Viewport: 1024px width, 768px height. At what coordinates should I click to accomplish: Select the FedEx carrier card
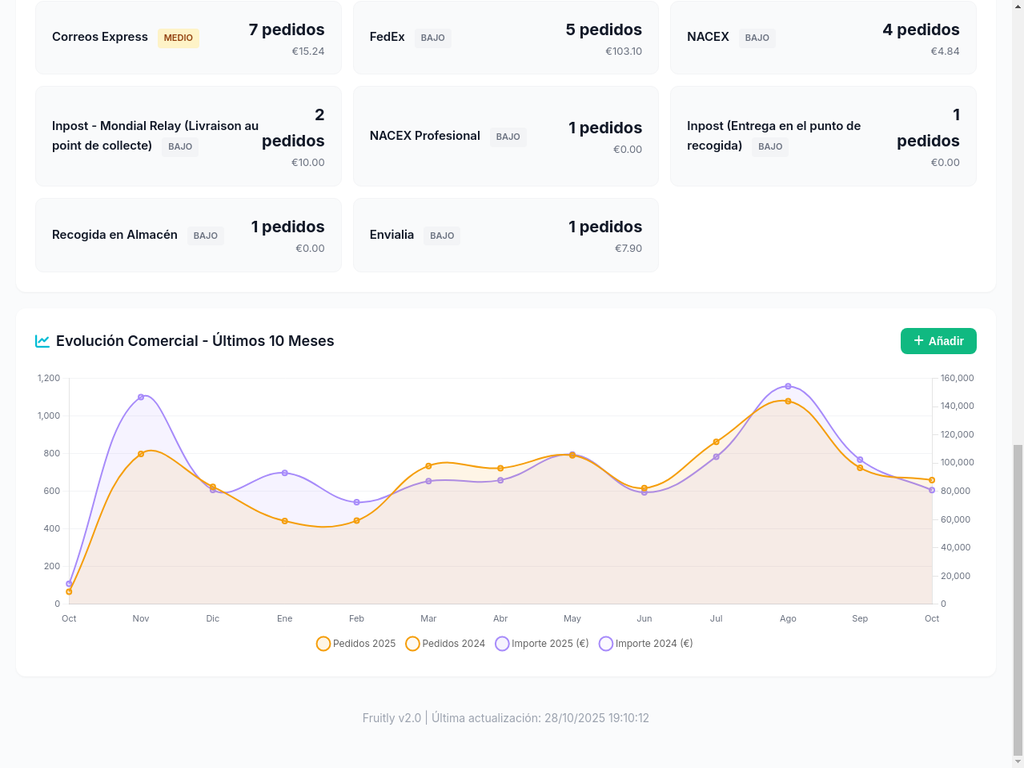pyautogui.click(x=505, y=38)
